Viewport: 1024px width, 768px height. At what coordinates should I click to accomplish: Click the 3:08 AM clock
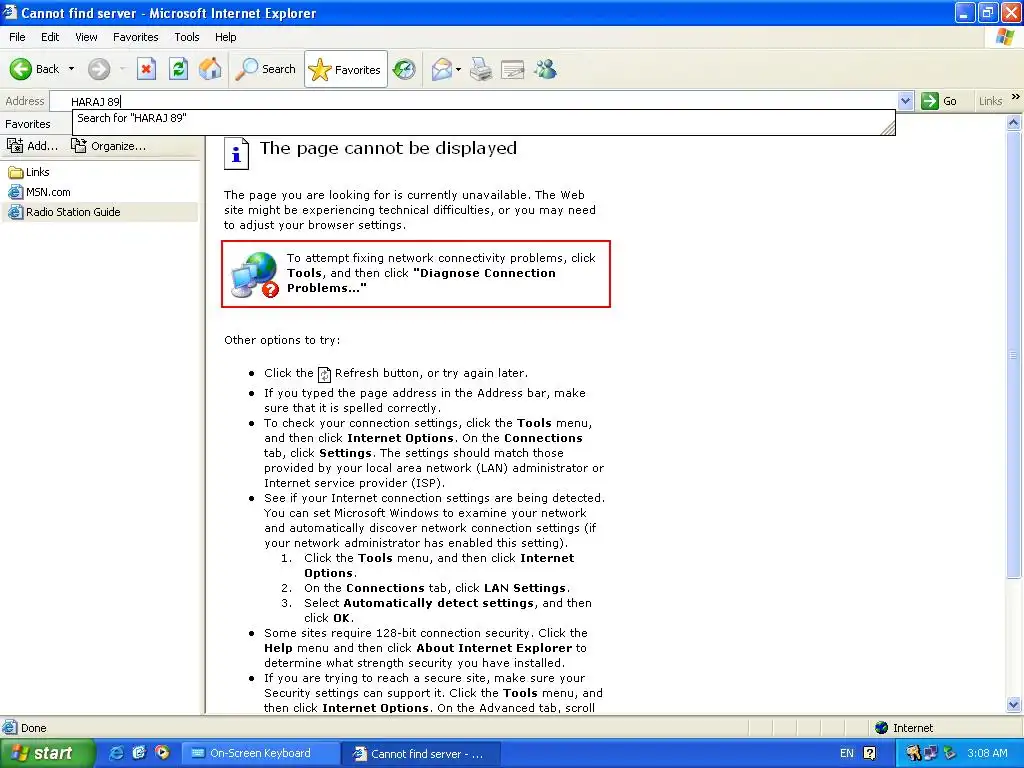(x=987, y=754)
